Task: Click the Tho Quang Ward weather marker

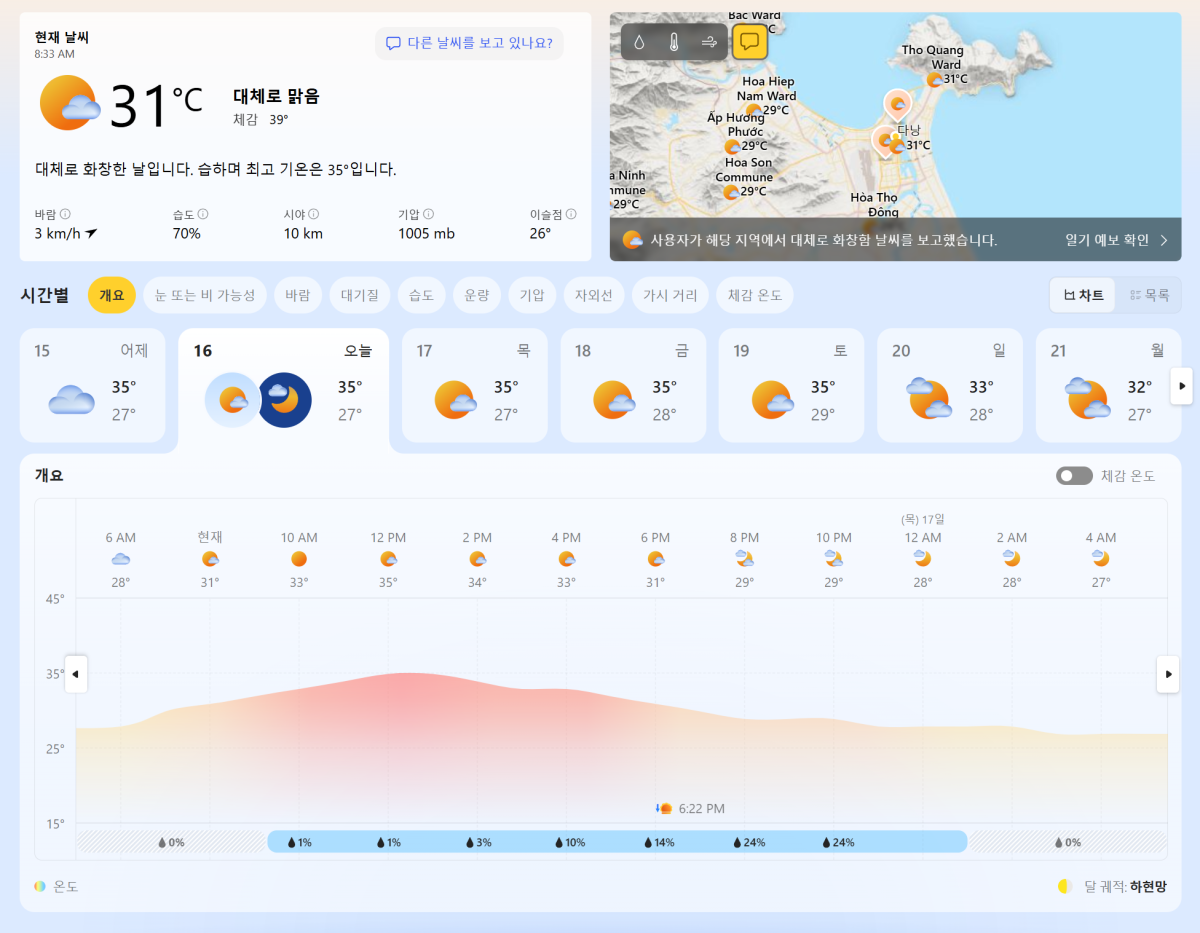Action: (x=934, y=79)
